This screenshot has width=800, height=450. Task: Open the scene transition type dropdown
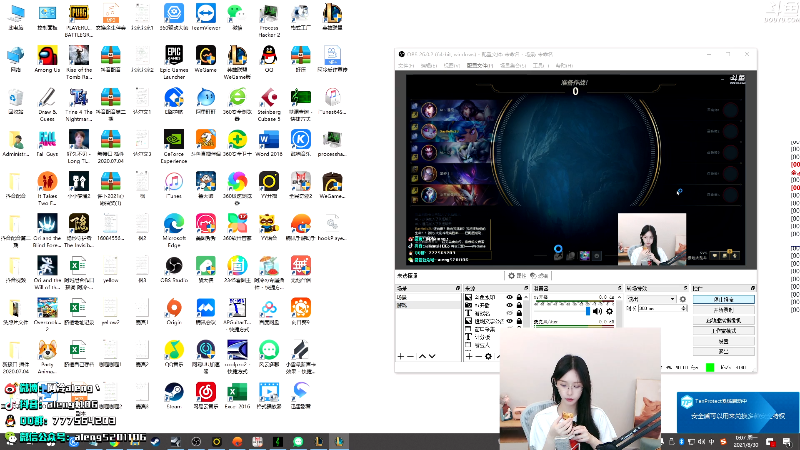652,299
